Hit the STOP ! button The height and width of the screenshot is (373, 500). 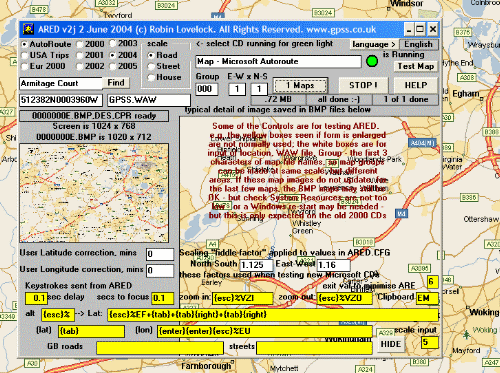point(363,85)
